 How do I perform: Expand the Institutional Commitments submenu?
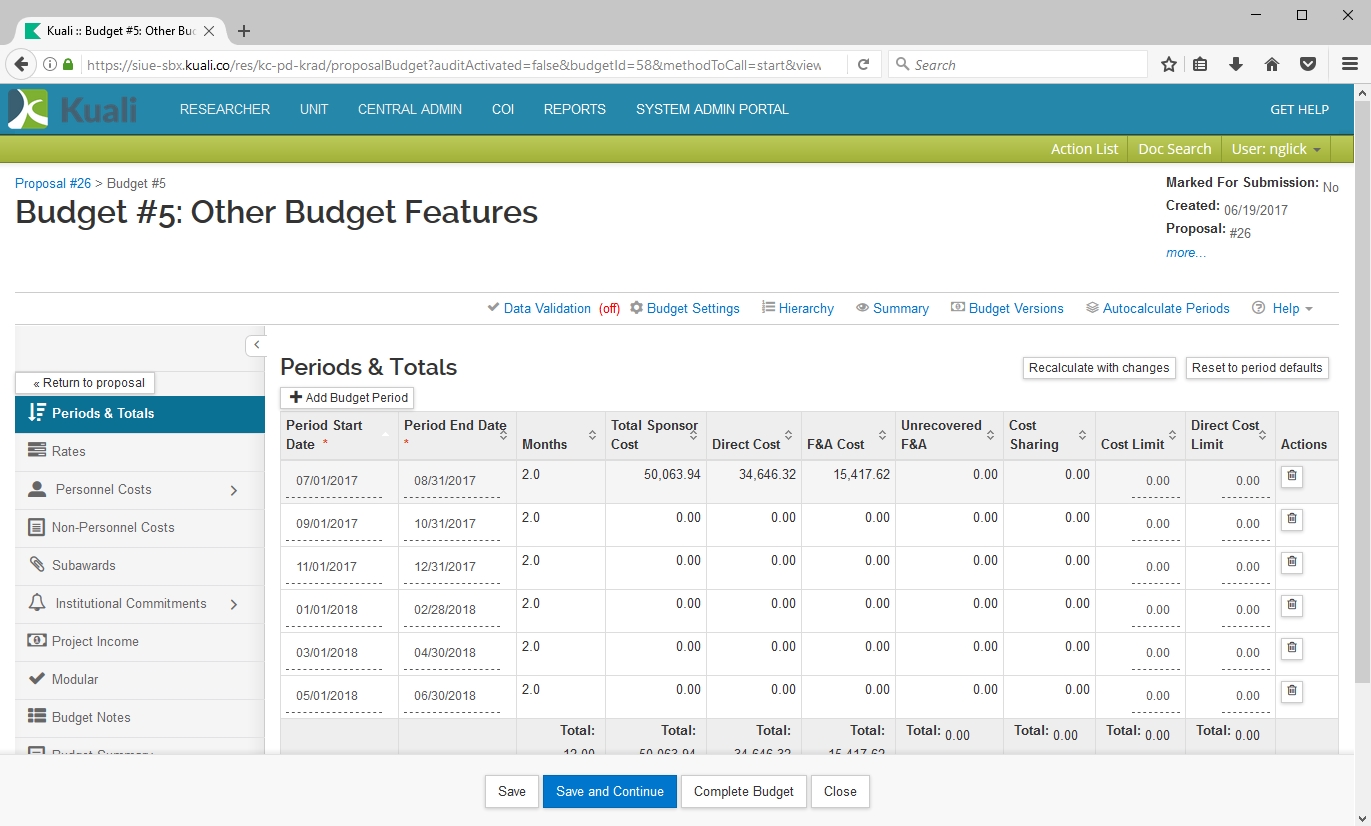[234, 604]
